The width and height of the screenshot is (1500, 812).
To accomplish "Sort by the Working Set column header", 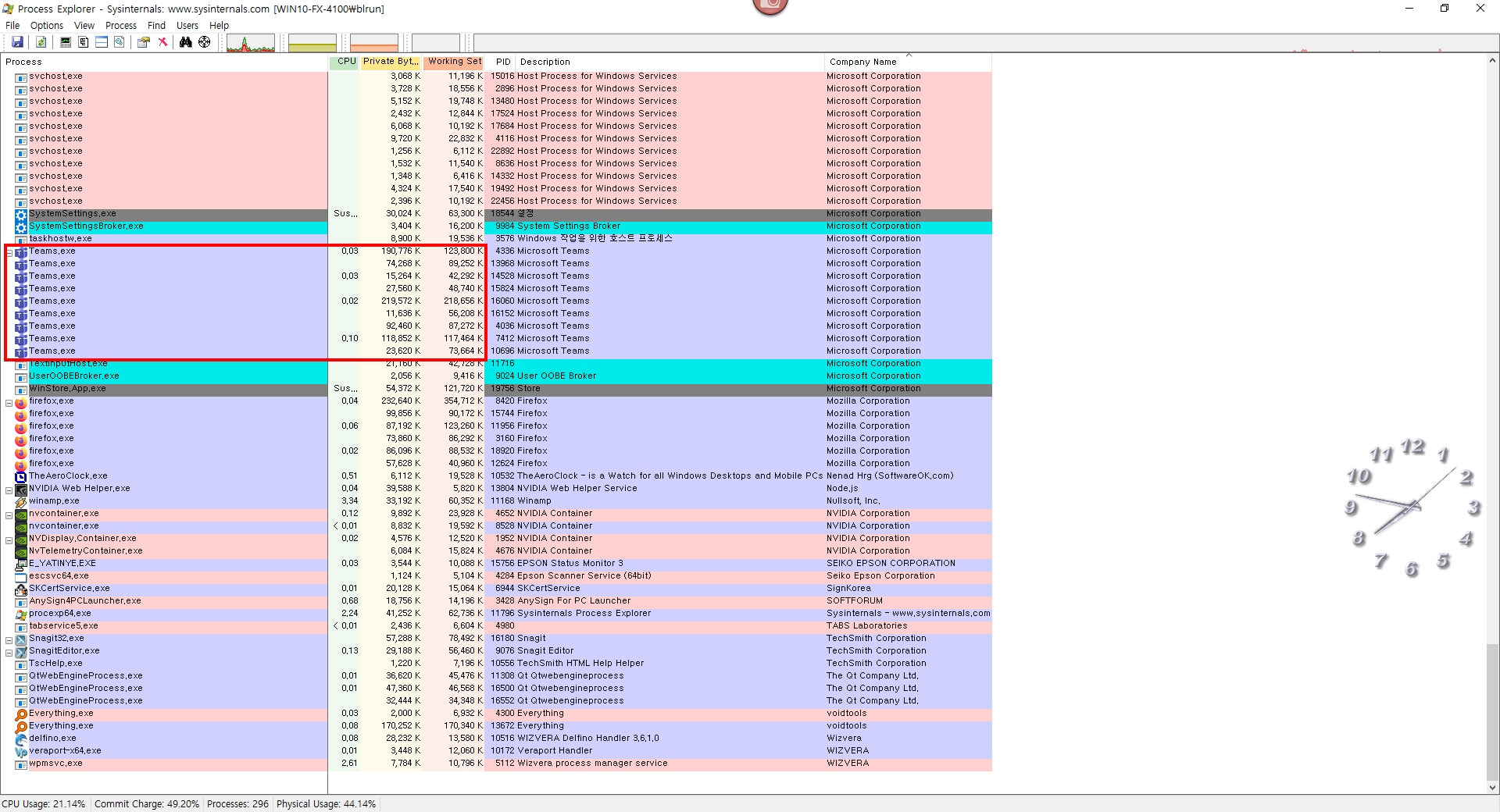I will (454, 62).
